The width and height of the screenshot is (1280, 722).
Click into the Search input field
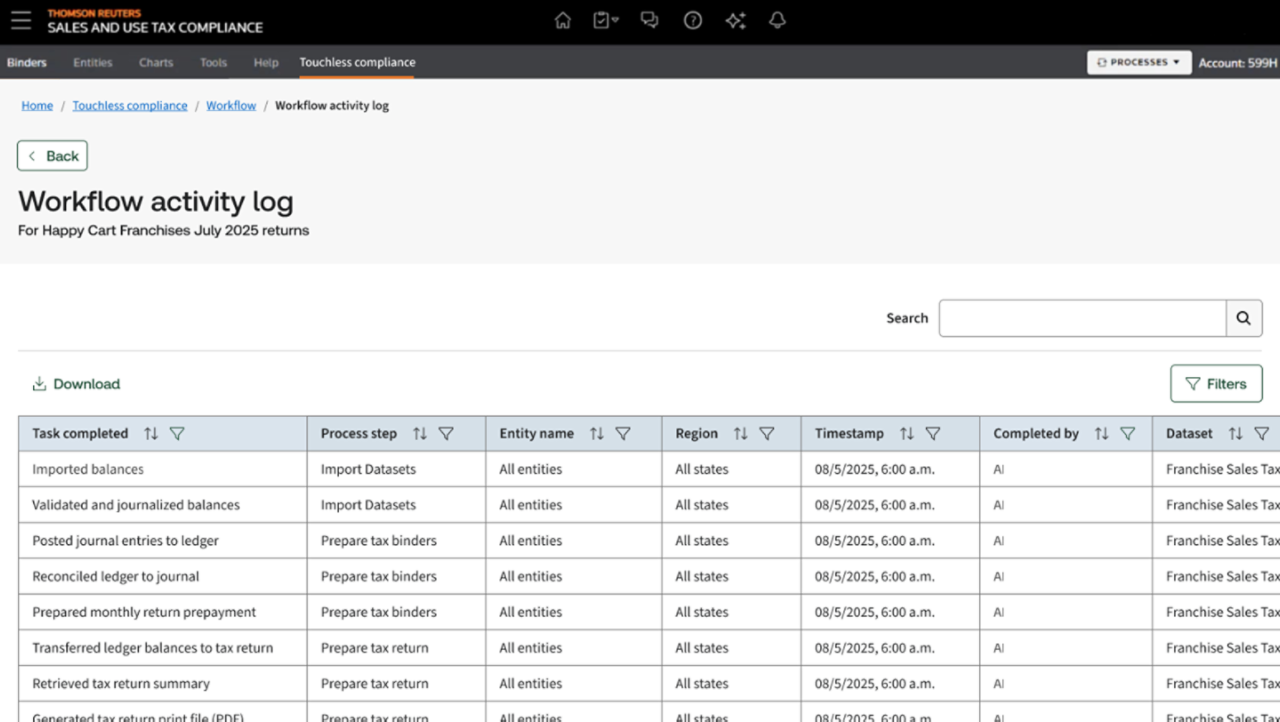[x=1082, y=318]
